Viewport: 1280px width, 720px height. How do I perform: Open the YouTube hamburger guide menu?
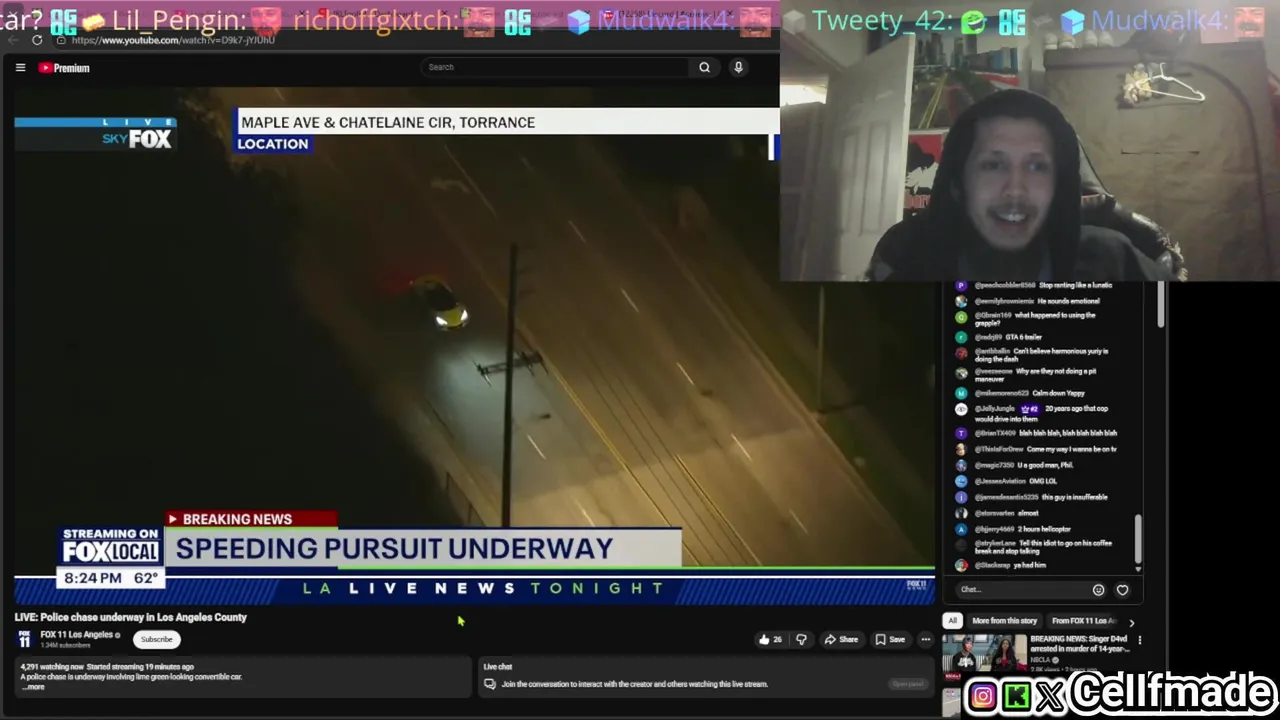(20, 68)
